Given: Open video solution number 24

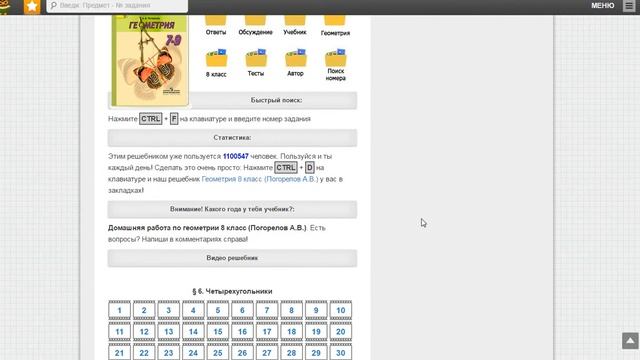Looking at the screenshot, I should click(193, 352).
